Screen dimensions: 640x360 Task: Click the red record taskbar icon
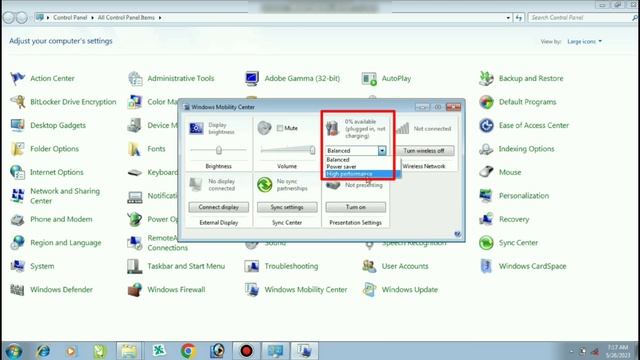pos(246,351)
